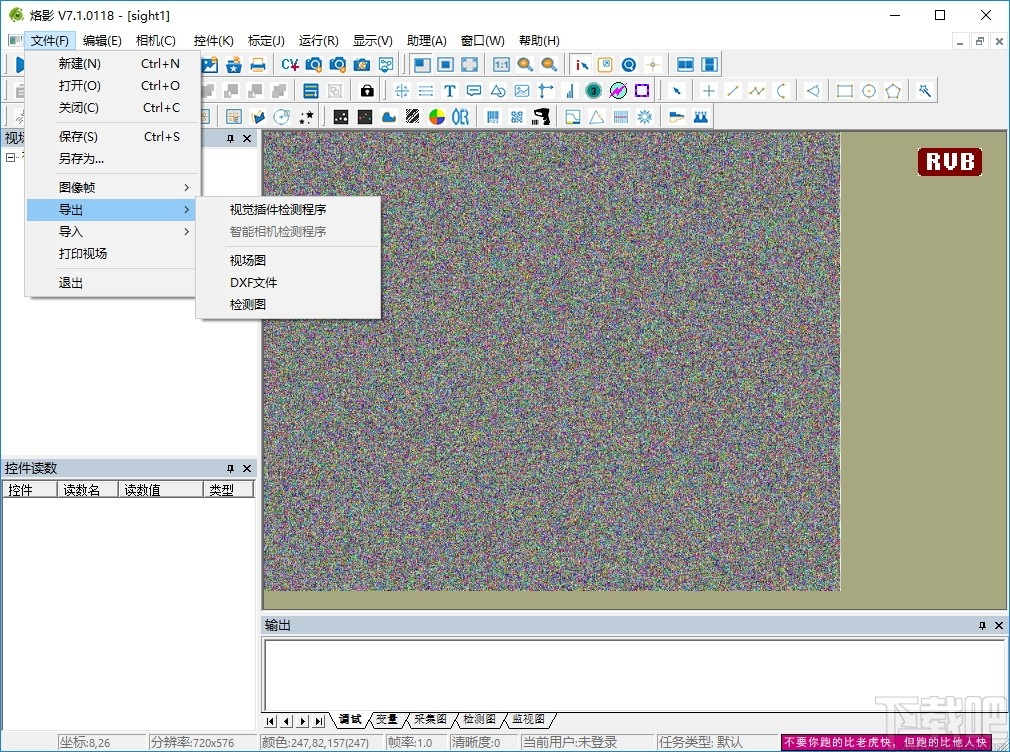Click the last-tab scroll arrow in output
This screenshot has height=752, width=1010.
tap(319, 721)
